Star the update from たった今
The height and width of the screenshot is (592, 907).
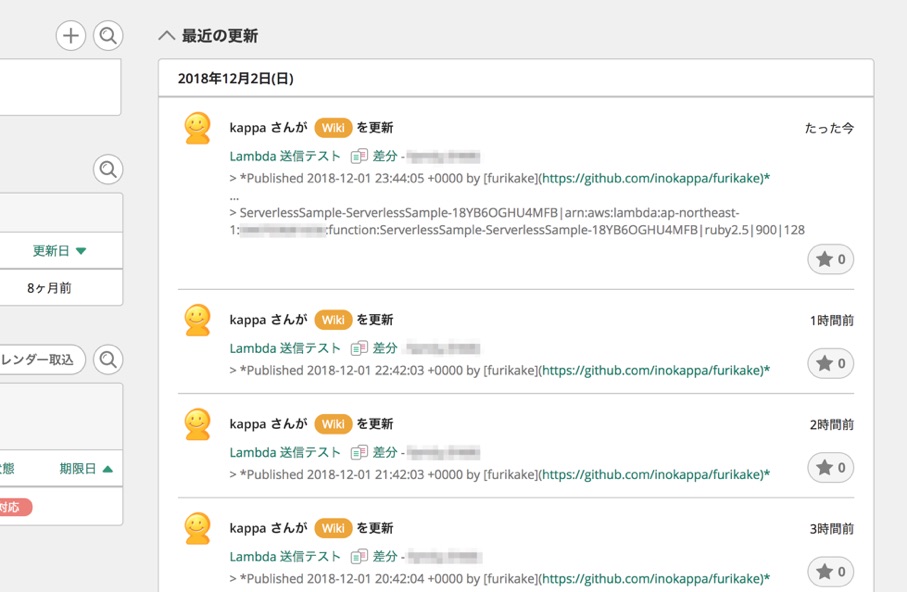830,259
